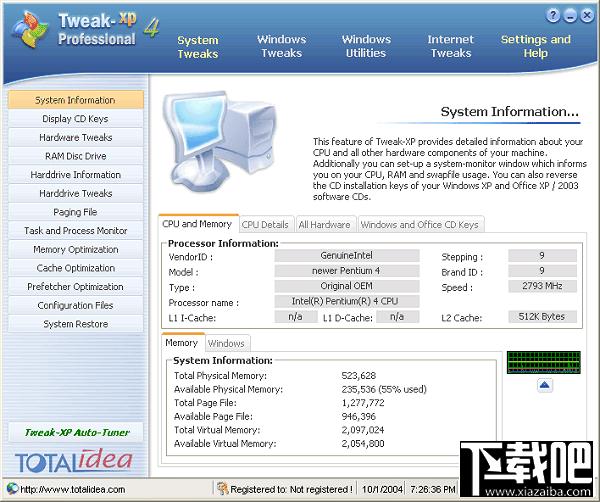The image size is (600, 502).
Task: Click the L1 I-Cache n/a field
Action: (296, 316)
